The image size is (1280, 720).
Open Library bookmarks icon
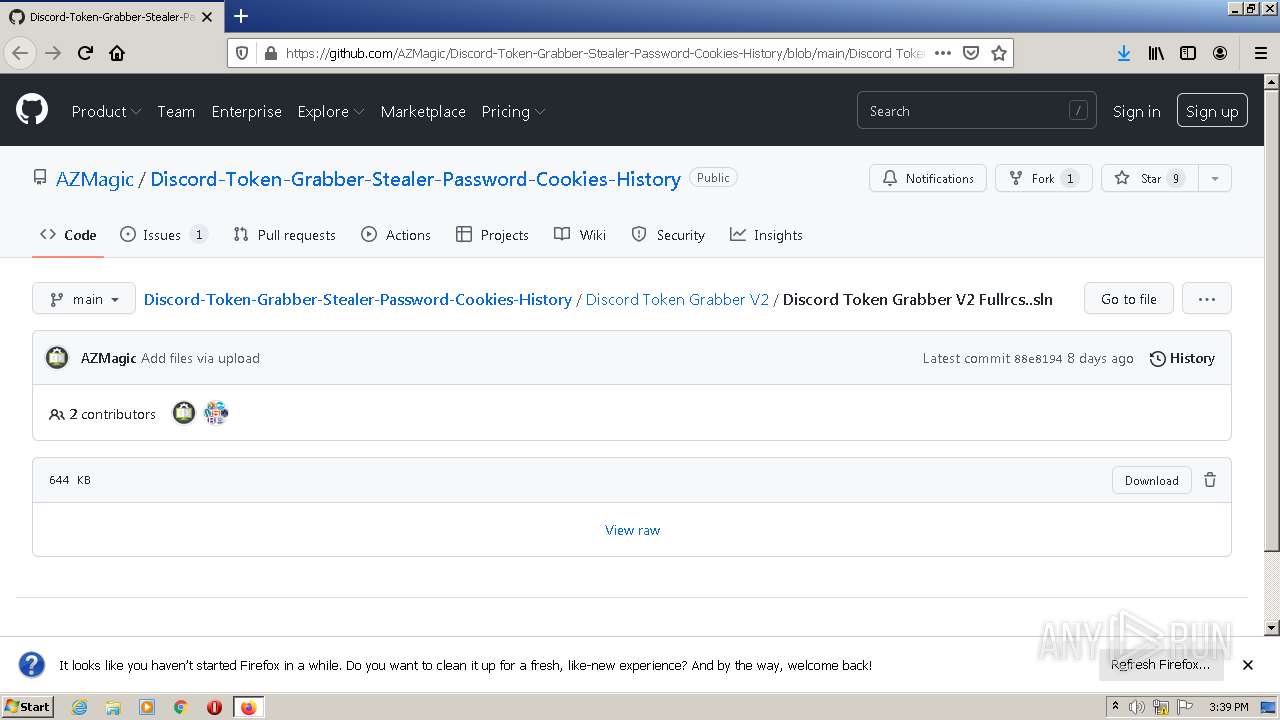[x=1156, y=53]
